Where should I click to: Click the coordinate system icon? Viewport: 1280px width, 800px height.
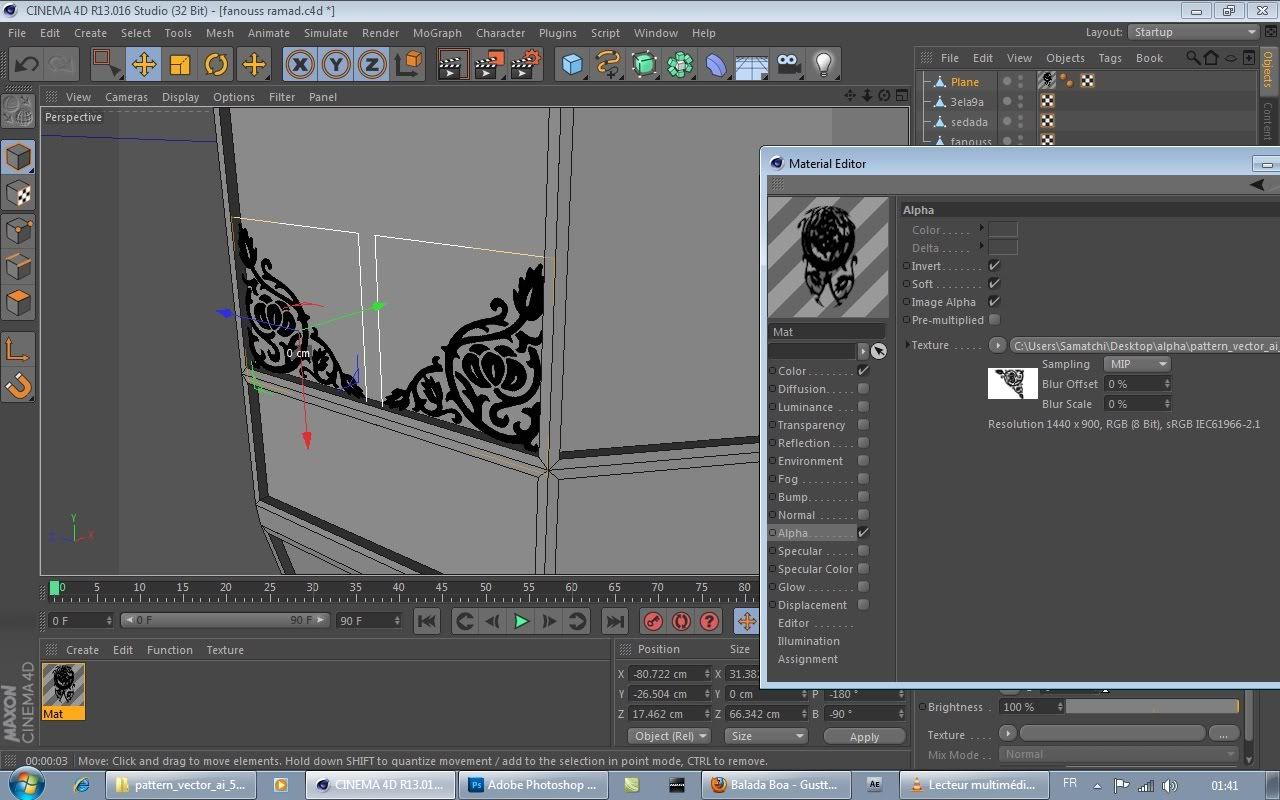[x=409, y=64]
